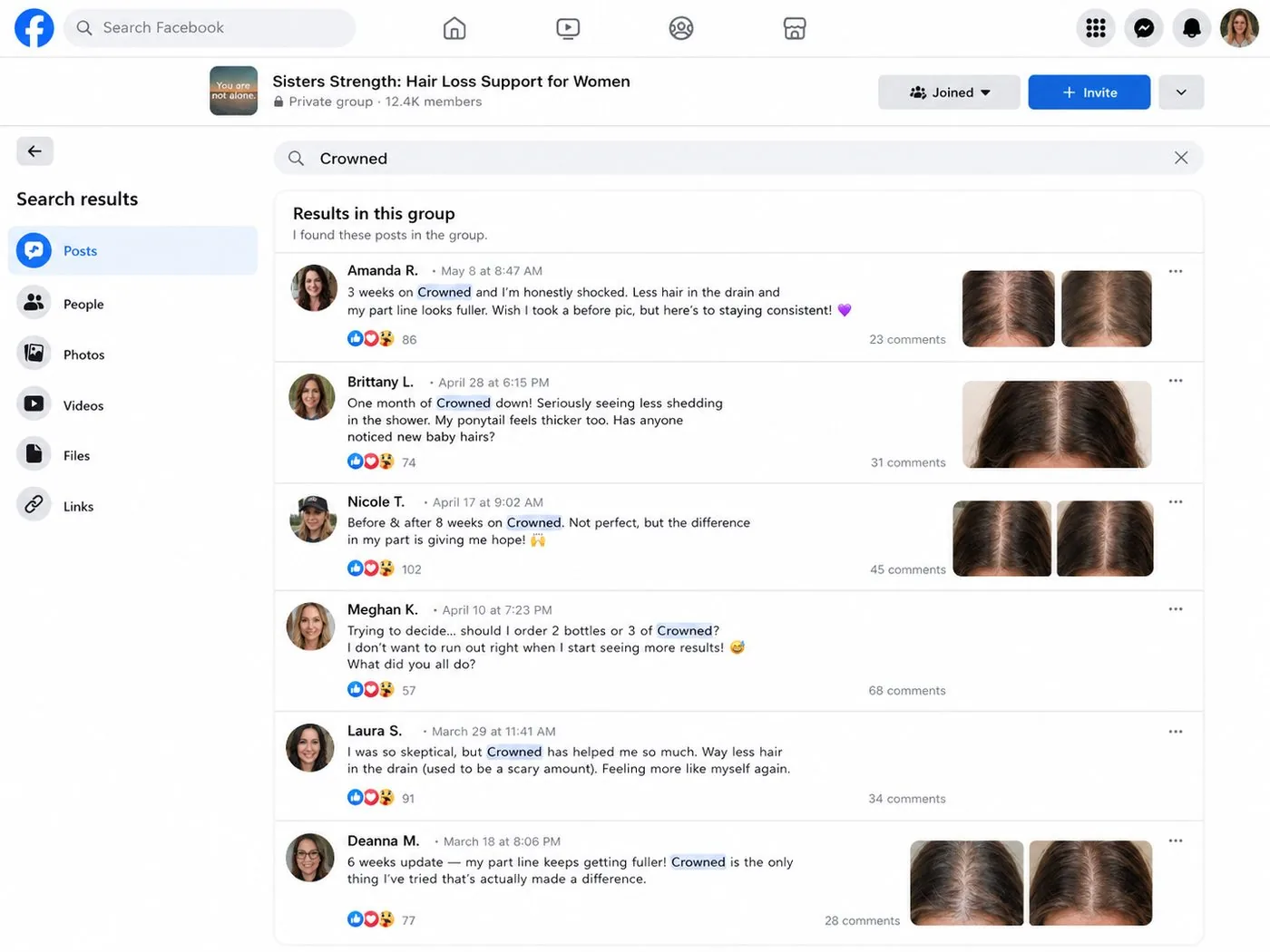Image resolution: width=1270 pixels, height=952 pixels.
Task: Open Amanda R. profile picture
Action: point(314,287)
